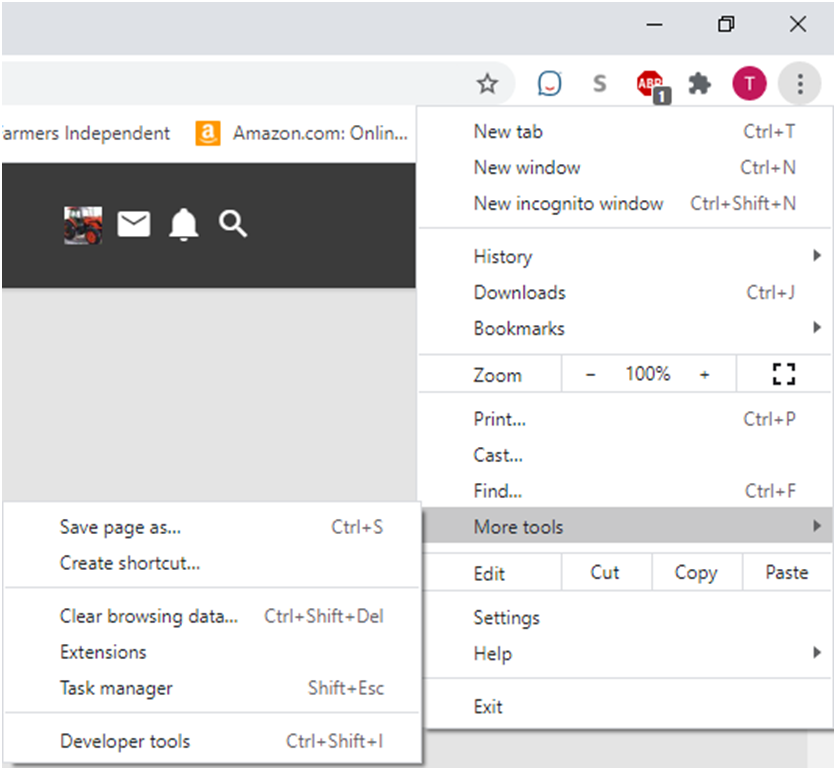Open Developer tools from submenu
This screenshot has width=836, height=770.
tap(125, 741)
